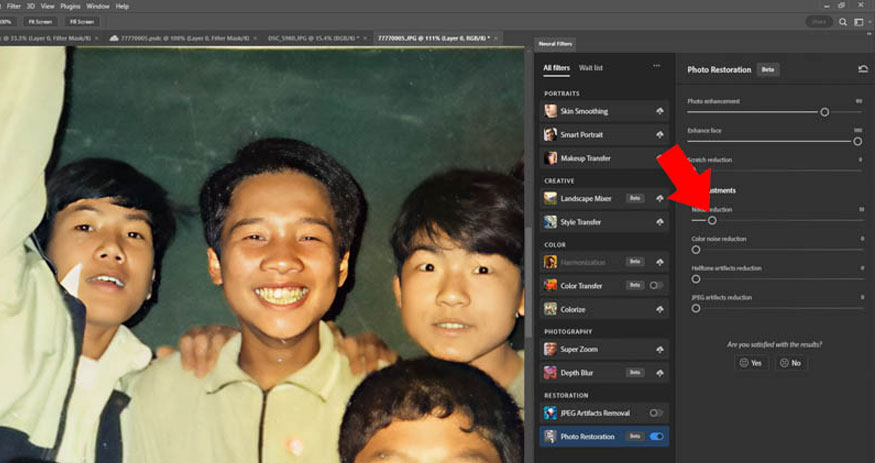
Task: Switch to the All filters tab
Action: click(556, 68)
